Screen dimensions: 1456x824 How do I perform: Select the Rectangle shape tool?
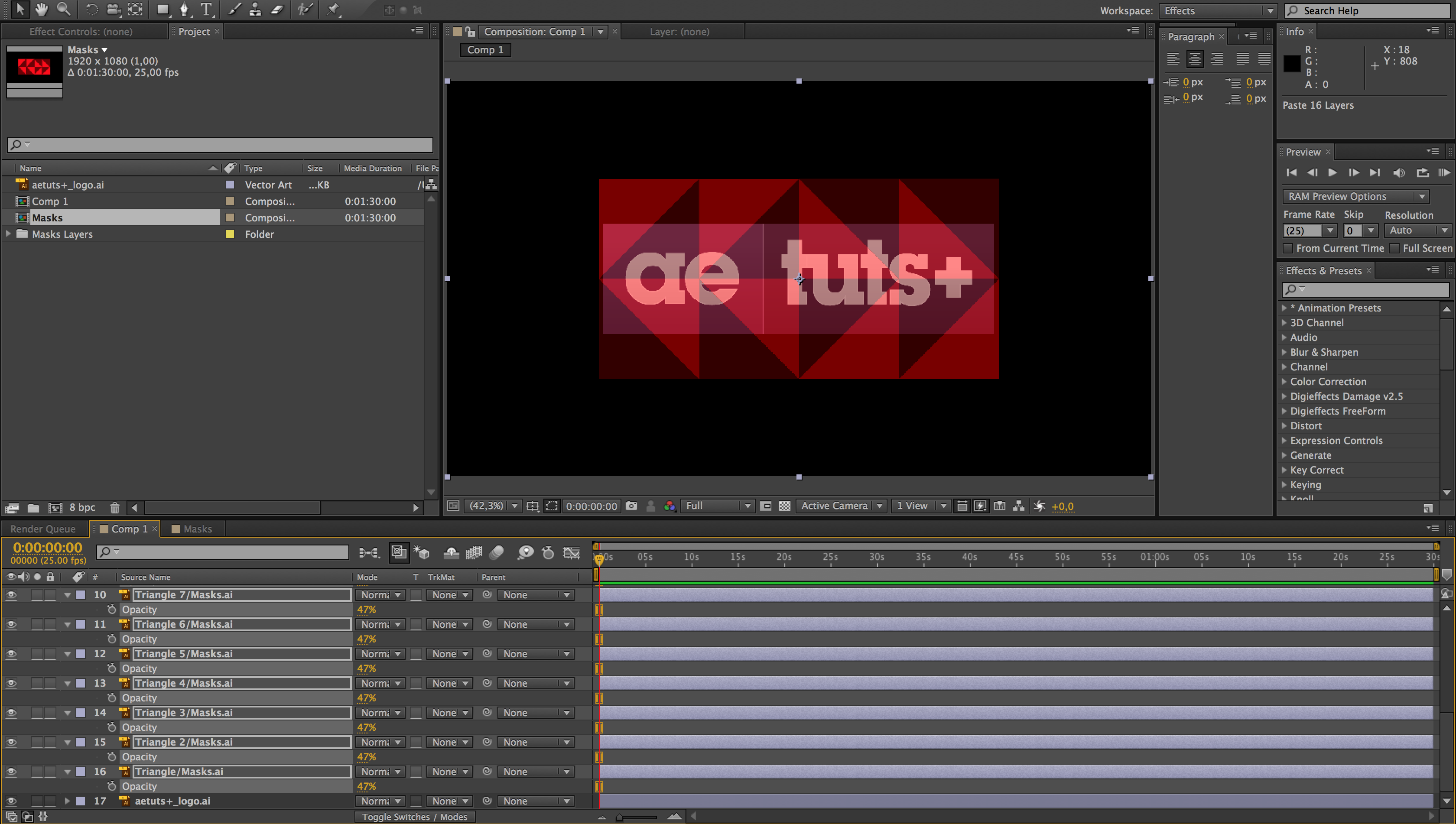(x=163, y=10)
